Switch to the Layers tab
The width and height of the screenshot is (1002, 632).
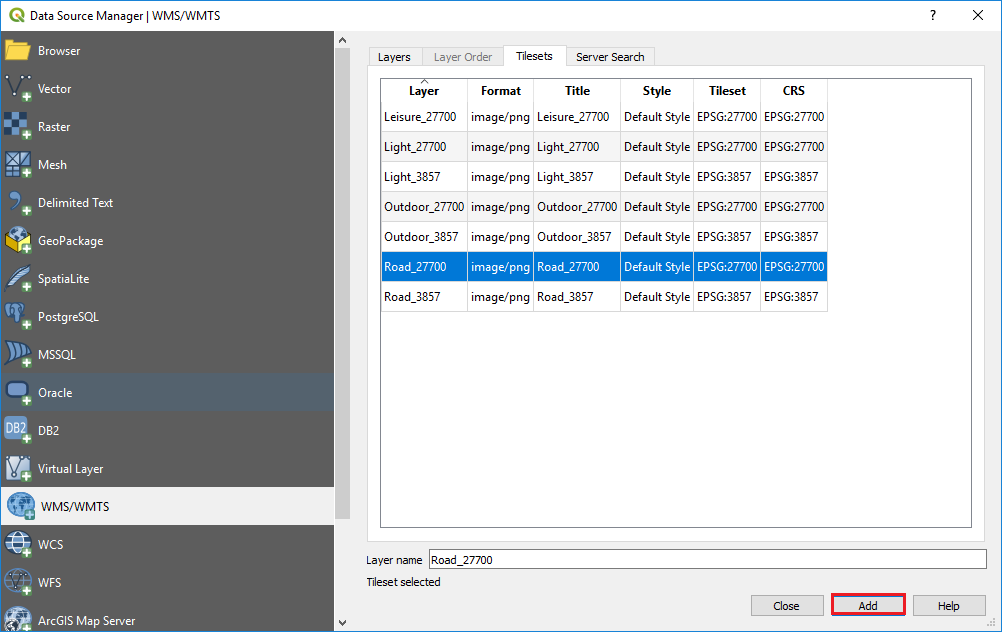394,56
